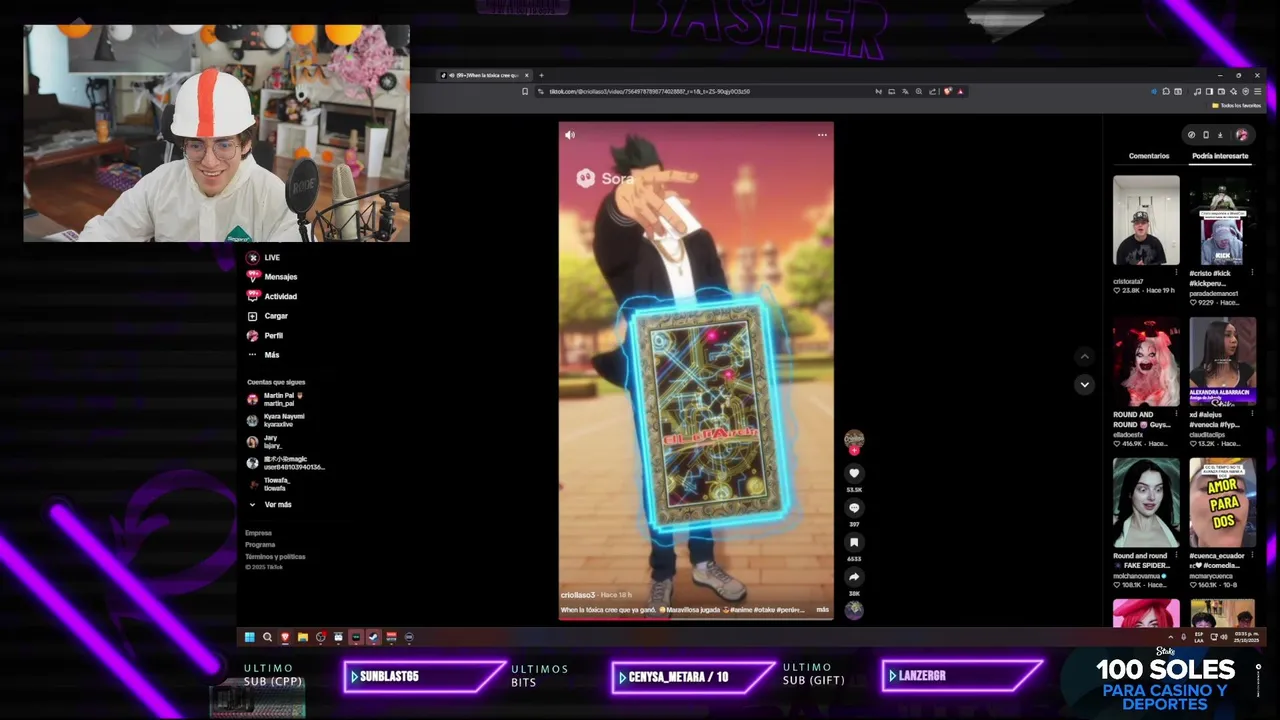This screenshot has height=720, width=1280.
Task: Open Steam from the taskbar
Action: click(x=373, y=637)
